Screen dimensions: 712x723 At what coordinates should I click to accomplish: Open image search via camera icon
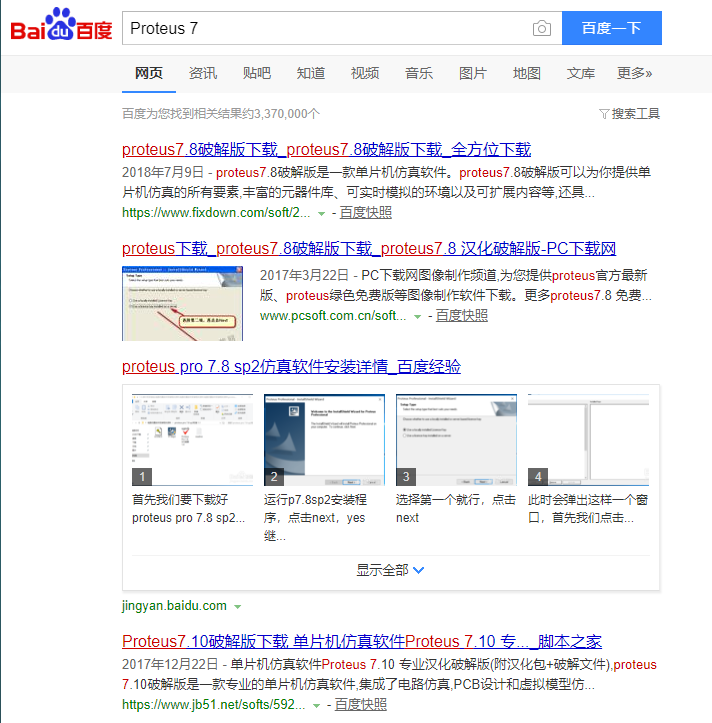[x=542, y=28]
